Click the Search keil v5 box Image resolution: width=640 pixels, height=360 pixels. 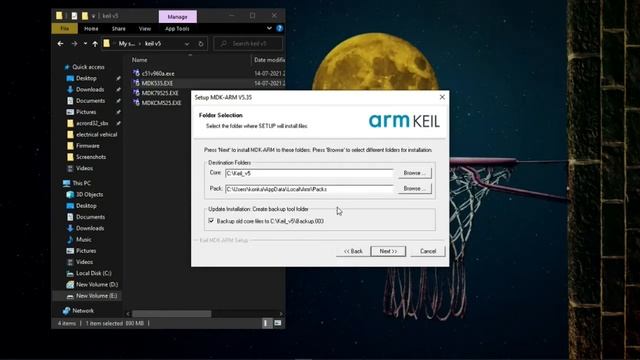248,43
